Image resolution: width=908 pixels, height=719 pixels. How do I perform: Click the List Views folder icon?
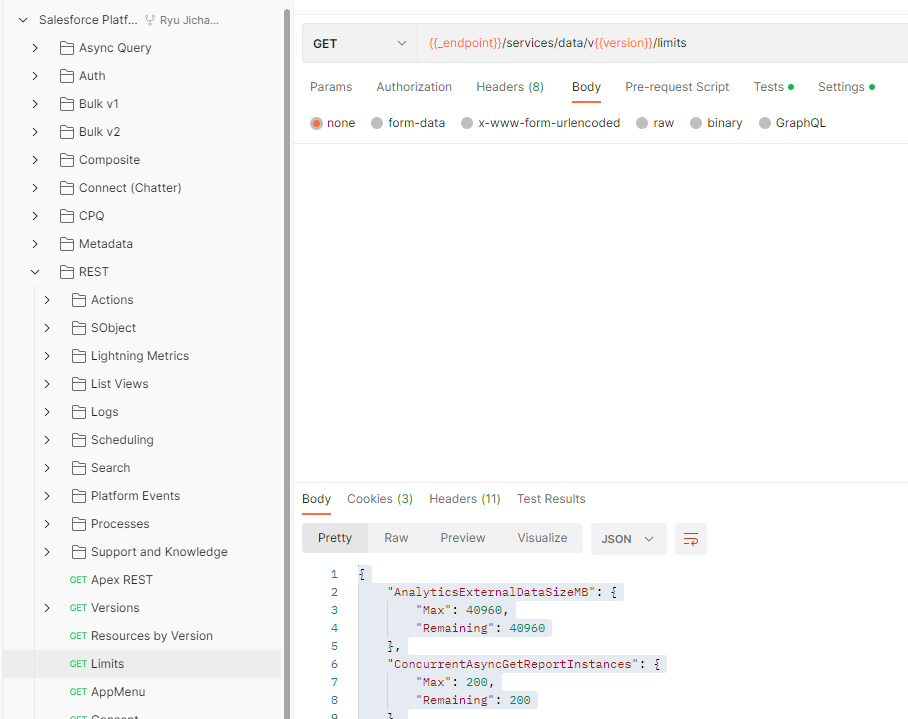(79, 384)
